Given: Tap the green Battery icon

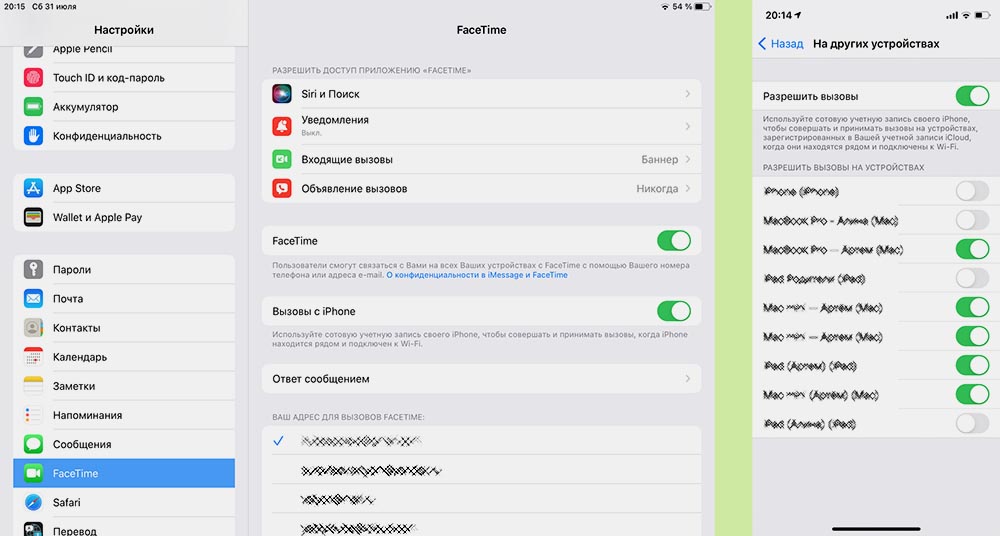Looking at the screenshot, I should point(33,107).
